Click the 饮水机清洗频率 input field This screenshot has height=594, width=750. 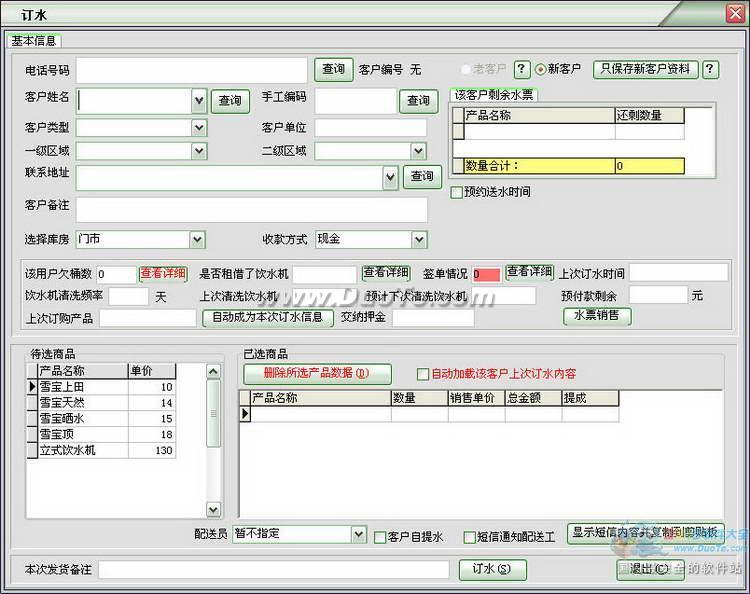click(128, 297)
